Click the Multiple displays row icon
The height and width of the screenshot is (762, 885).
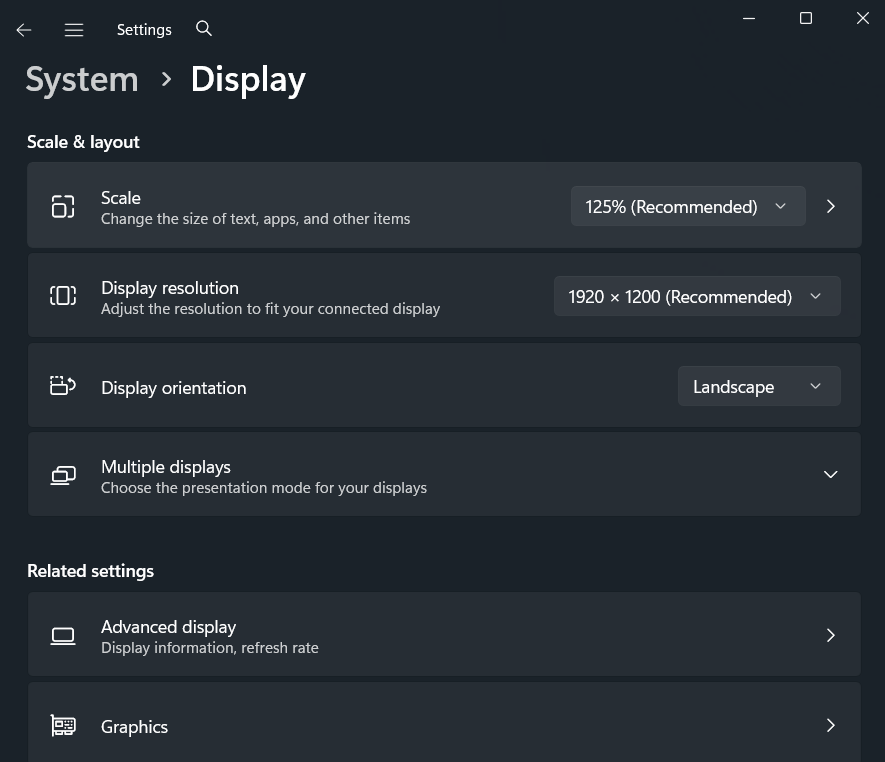pos(63,475)
